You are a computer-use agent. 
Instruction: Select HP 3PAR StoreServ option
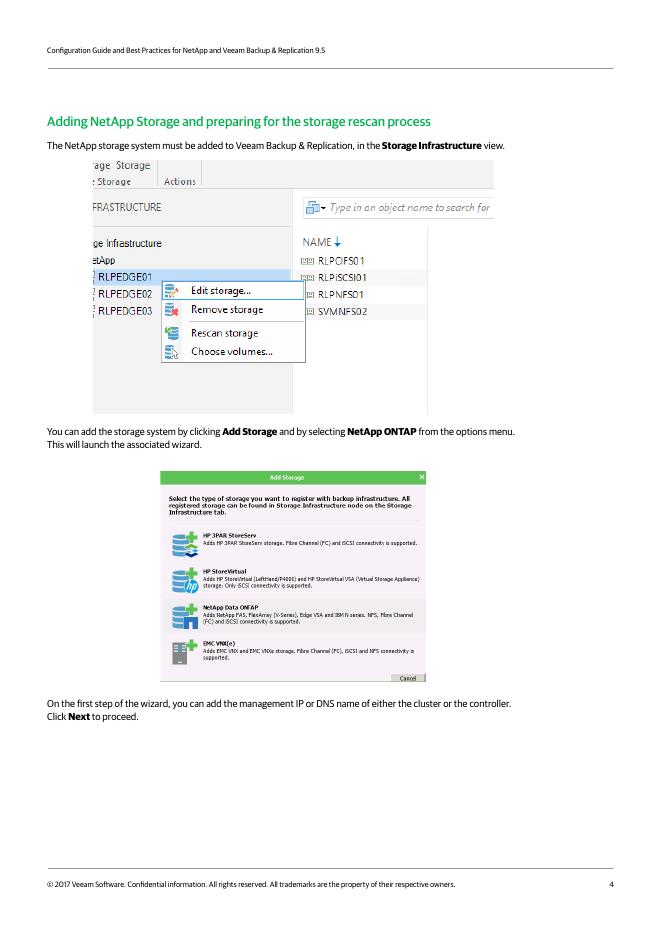(293, 544)
